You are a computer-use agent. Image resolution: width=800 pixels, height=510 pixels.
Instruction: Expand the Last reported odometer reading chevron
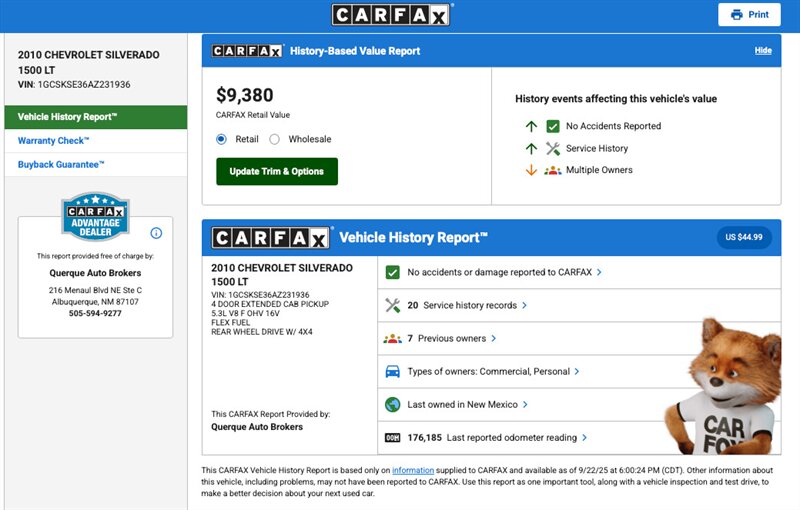585,438
